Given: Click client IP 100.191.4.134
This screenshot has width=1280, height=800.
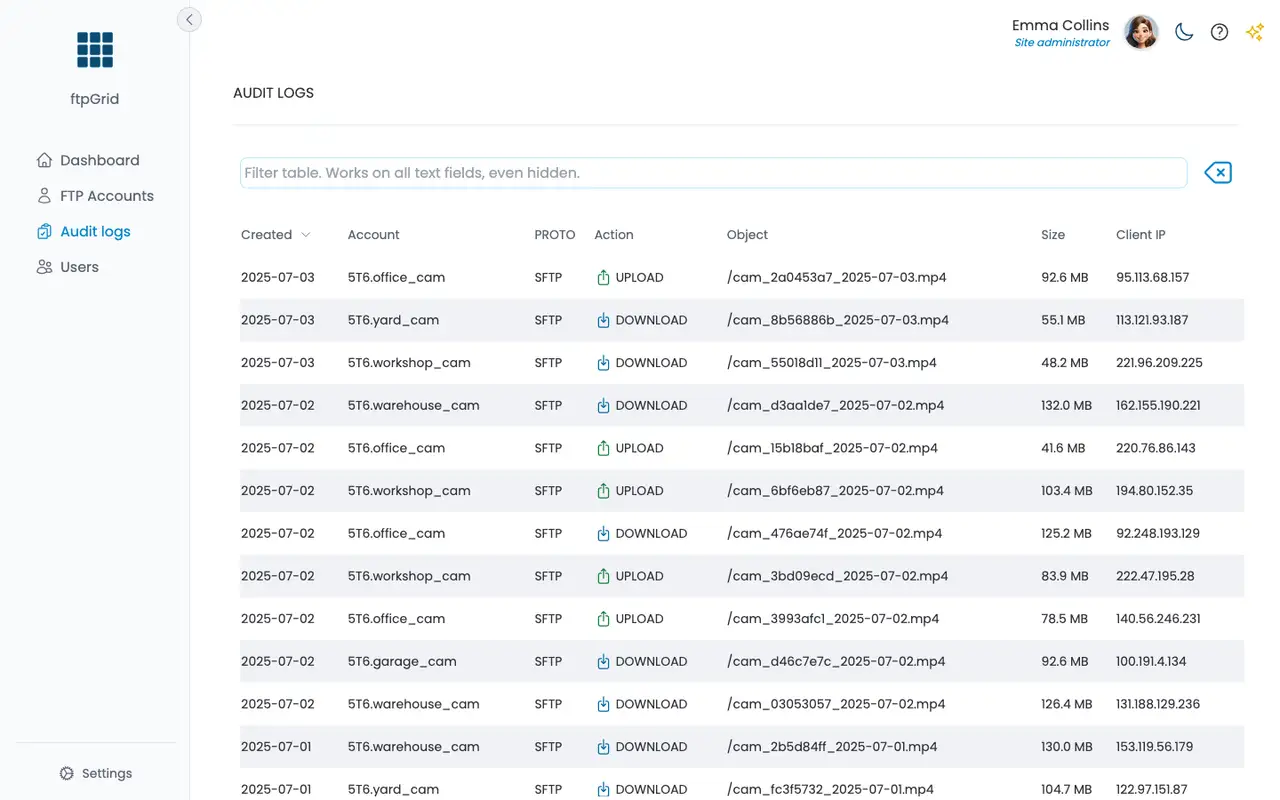Looking at the screenshot, I should [x=1151, y=662].
